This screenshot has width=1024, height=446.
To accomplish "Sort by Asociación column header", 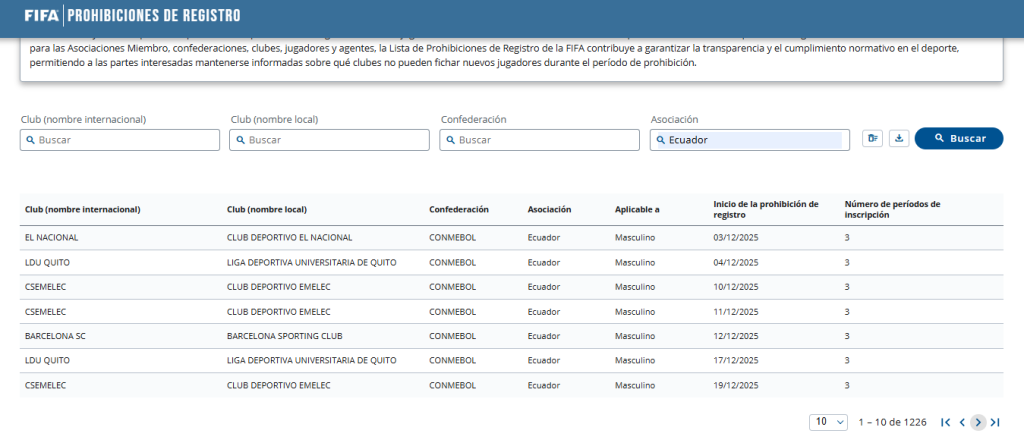I will [549, 210].
